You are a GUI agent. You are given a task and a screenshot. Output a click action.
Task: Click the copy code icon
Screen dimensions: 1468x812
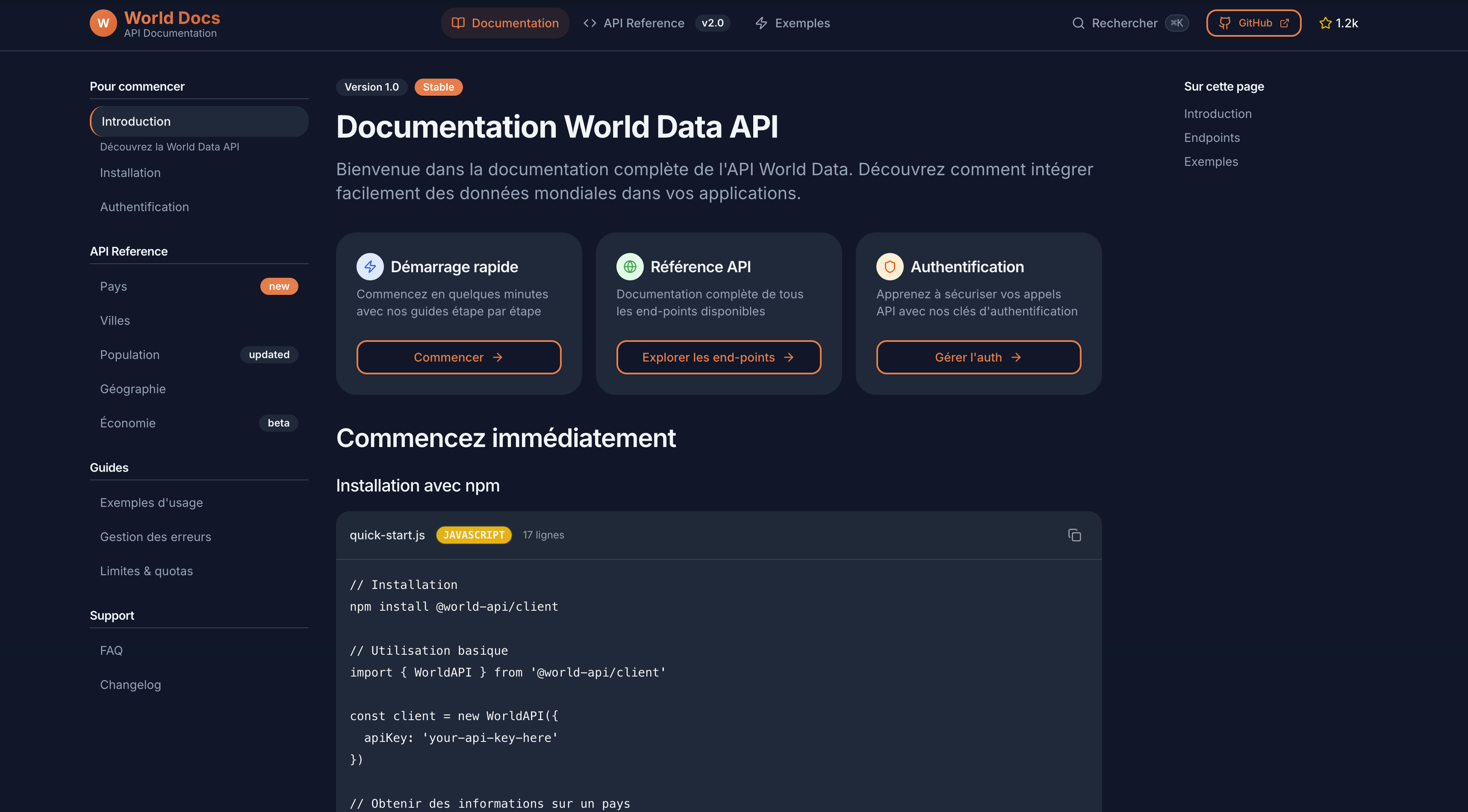click(x=1074, y=535)
